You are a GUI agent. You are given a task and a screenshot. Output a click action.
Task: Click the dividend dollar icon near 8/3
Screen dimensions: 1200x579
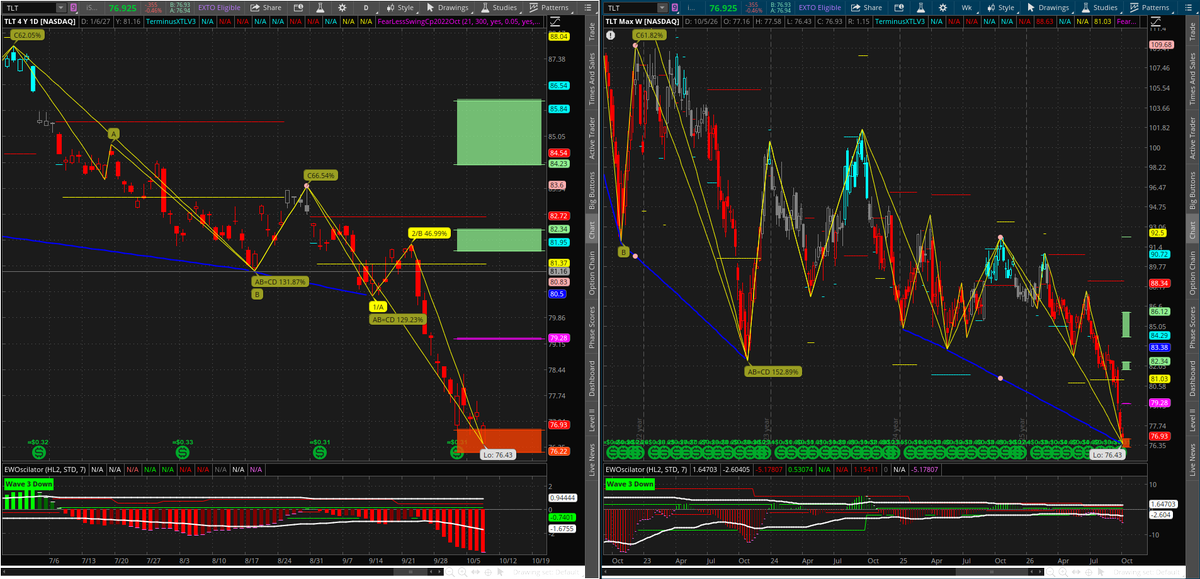pyautogui.click(x=183, y=452)
